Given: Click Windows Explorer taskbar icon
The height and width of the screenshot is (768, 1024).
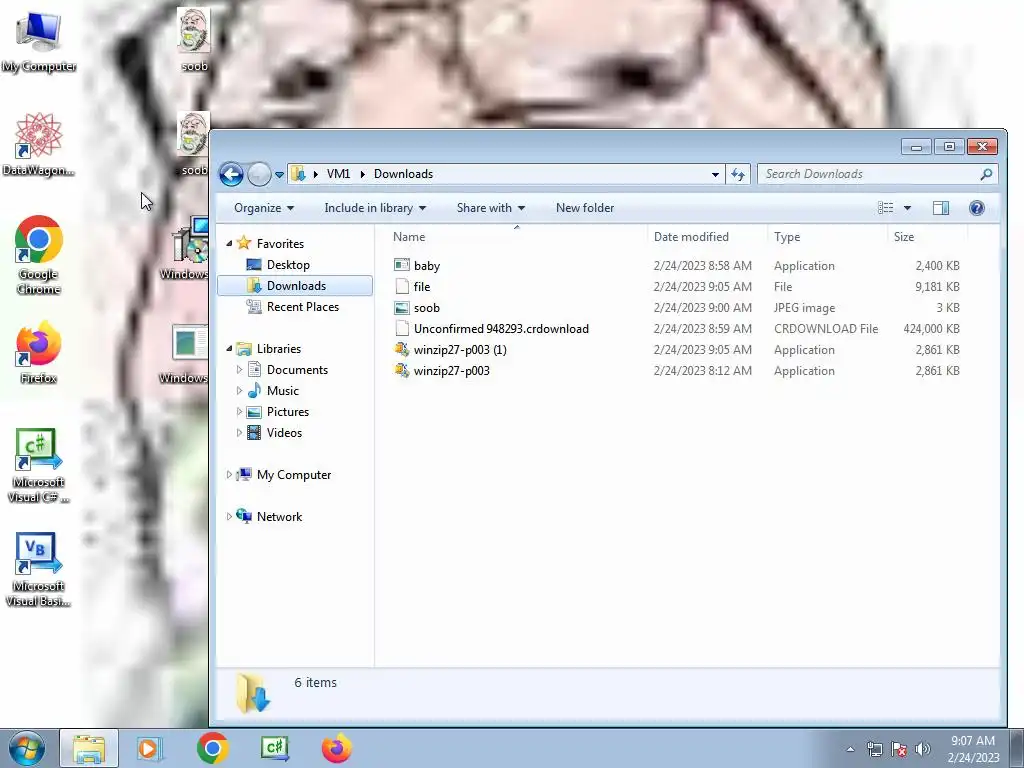Looking at the screenshot, I should coord(89,748).
